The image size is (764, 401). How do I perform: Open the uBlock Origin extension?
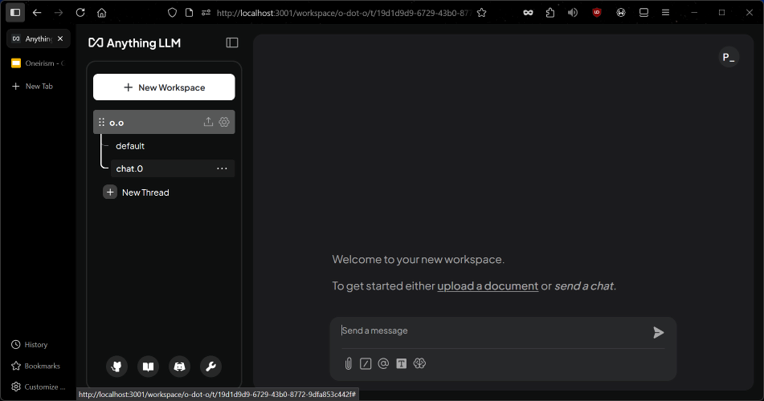click(597, 13)
